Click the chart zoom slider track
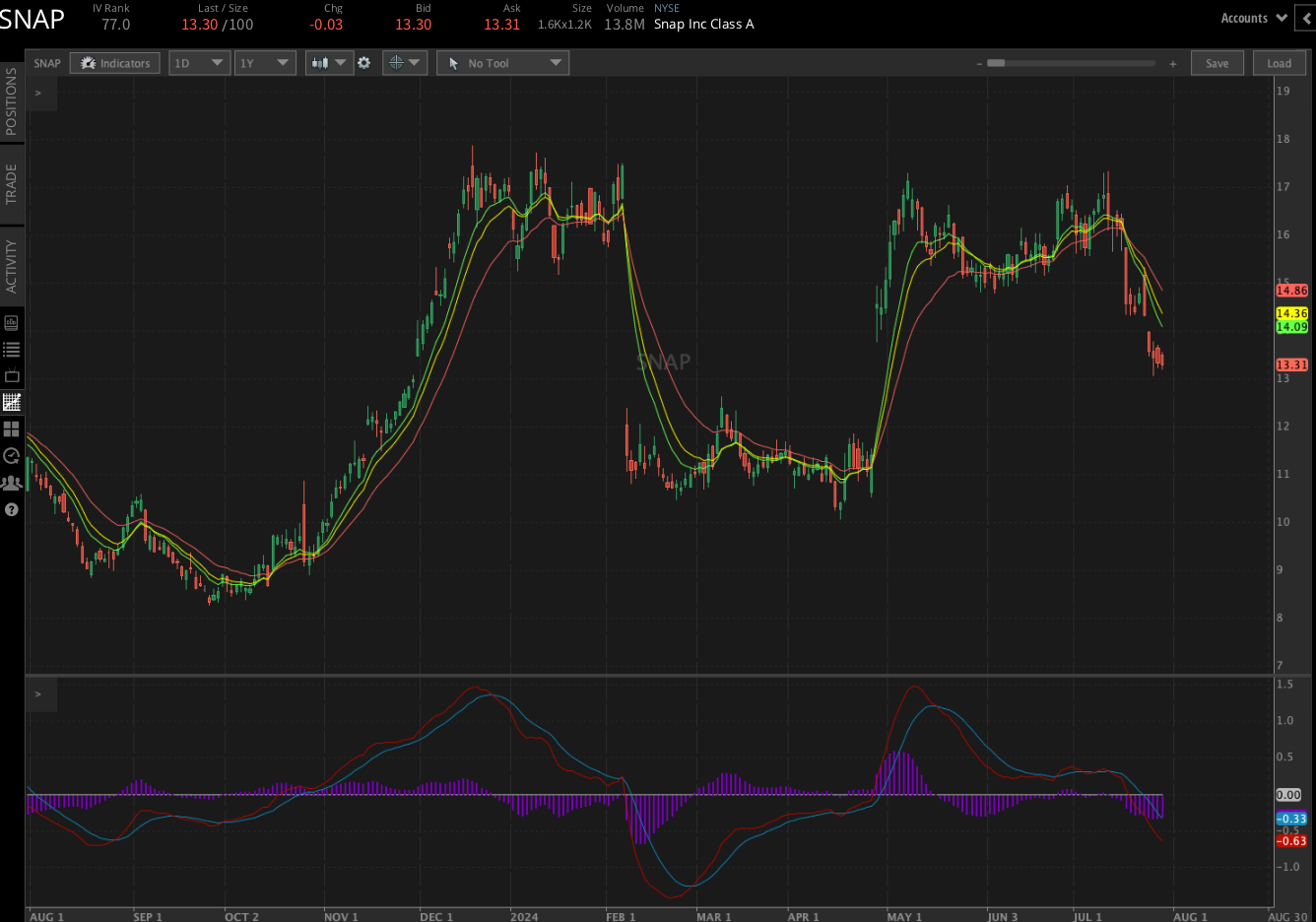Image resolution: width=1316 pixels, height=922 pixels. point(1074,63)
